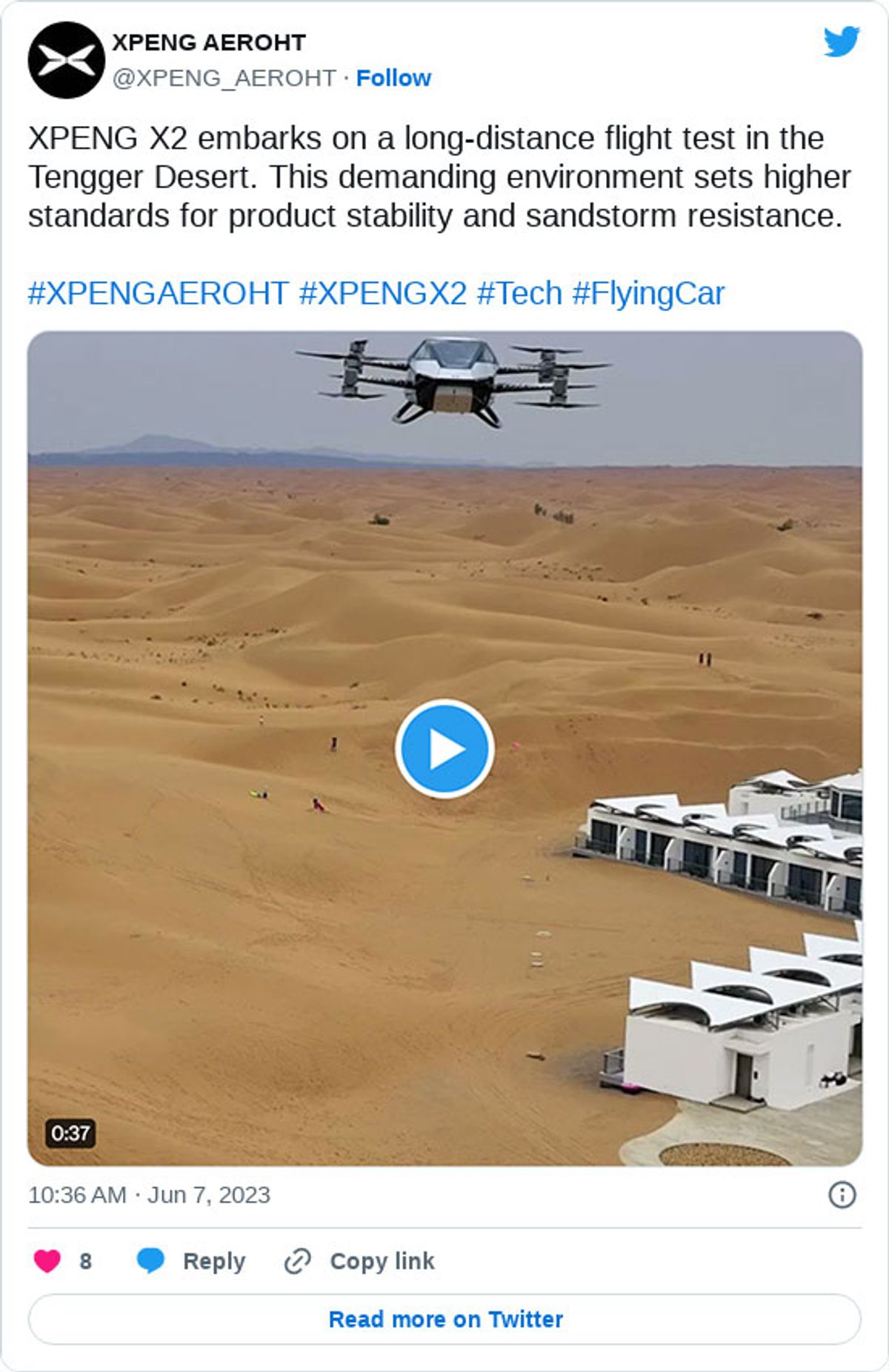Click the @XPENG_AEROHT handle

tap(224, 78)
